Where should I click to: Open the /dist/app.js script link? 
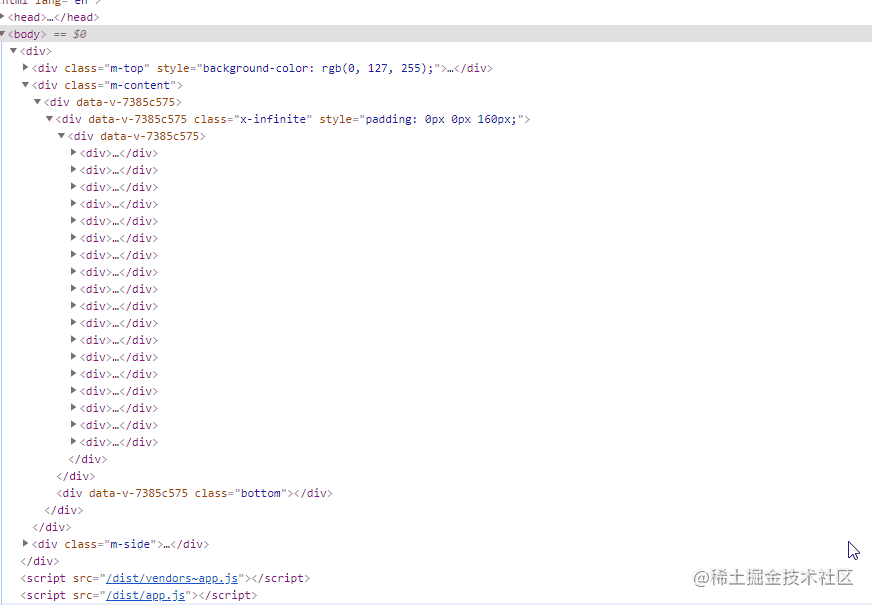pos(145,596)
